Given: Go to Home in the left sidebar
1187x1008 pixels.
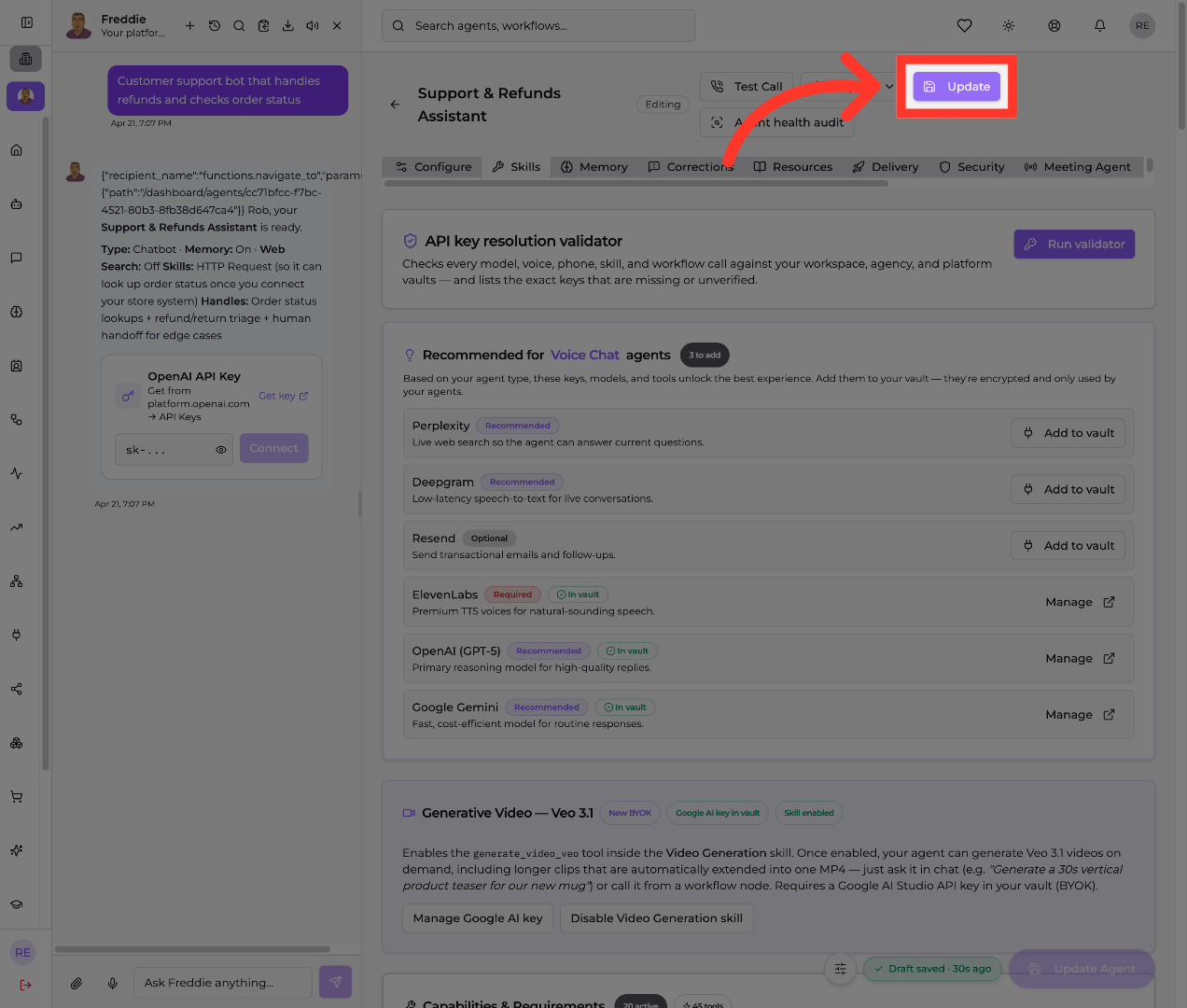Looking at the screenshot, I should [x=17, y=150].
